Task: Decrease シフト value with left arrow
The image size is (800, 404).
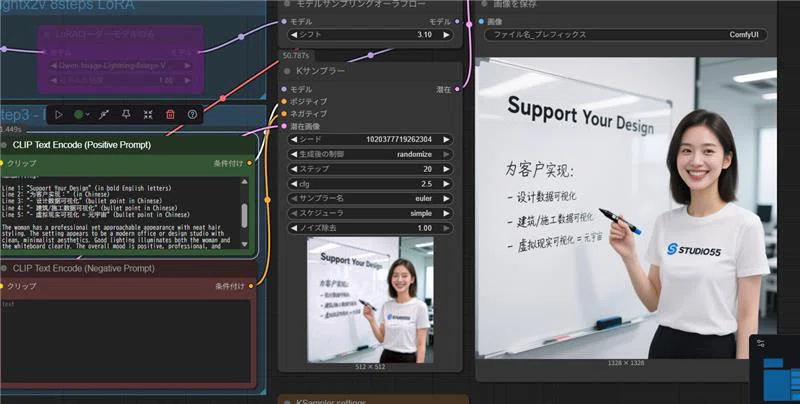Action: [x=294, y=35]
